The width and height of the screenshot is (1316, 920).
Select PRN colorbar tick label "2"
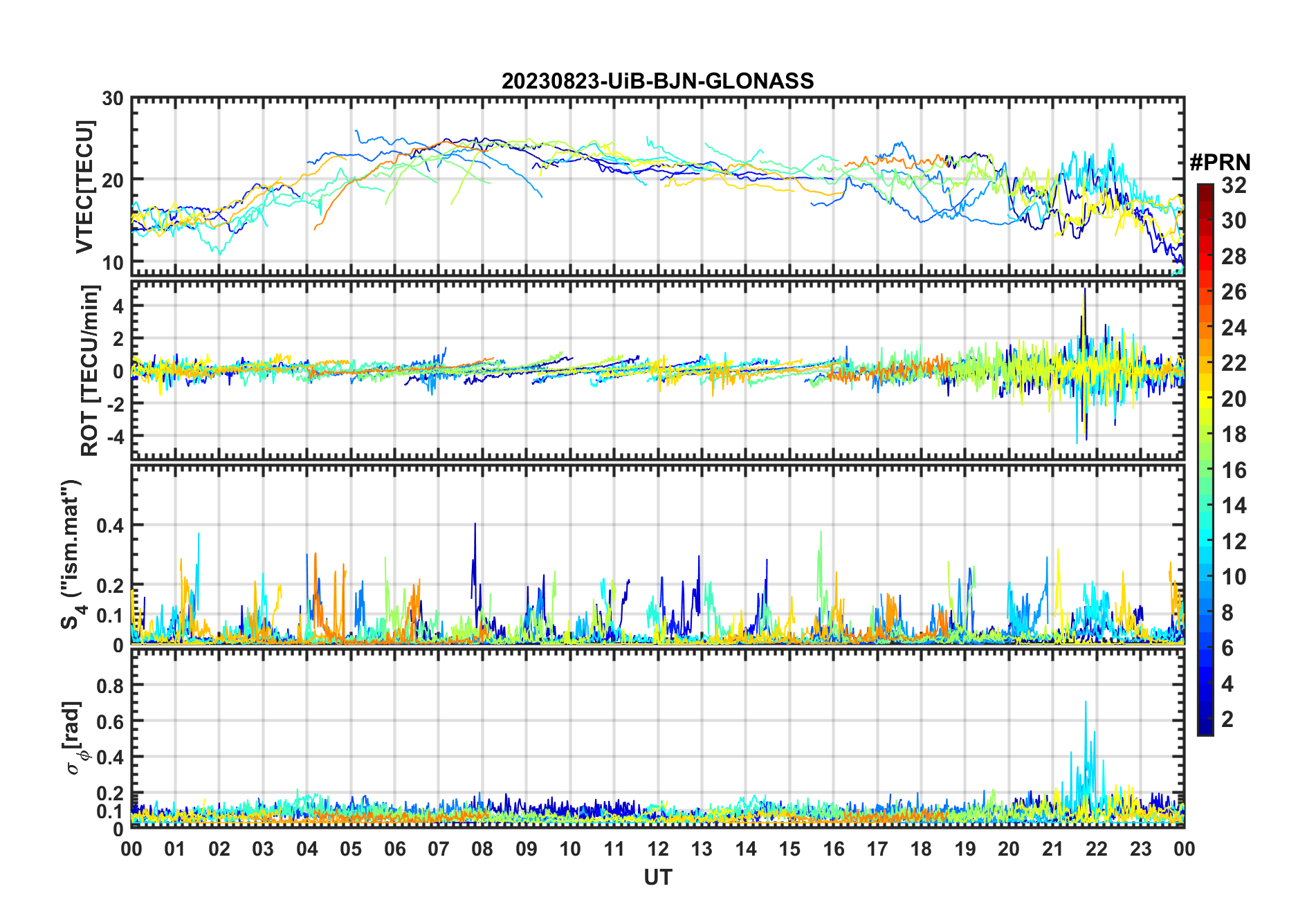[1227, 719]
